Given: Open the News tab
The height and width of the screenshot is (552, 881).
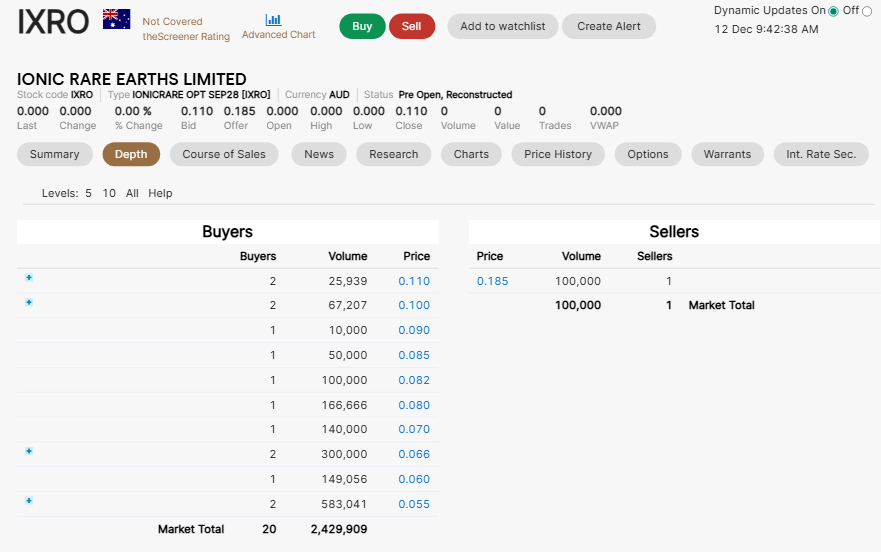Looking at the screenshot, I should 319,154.
